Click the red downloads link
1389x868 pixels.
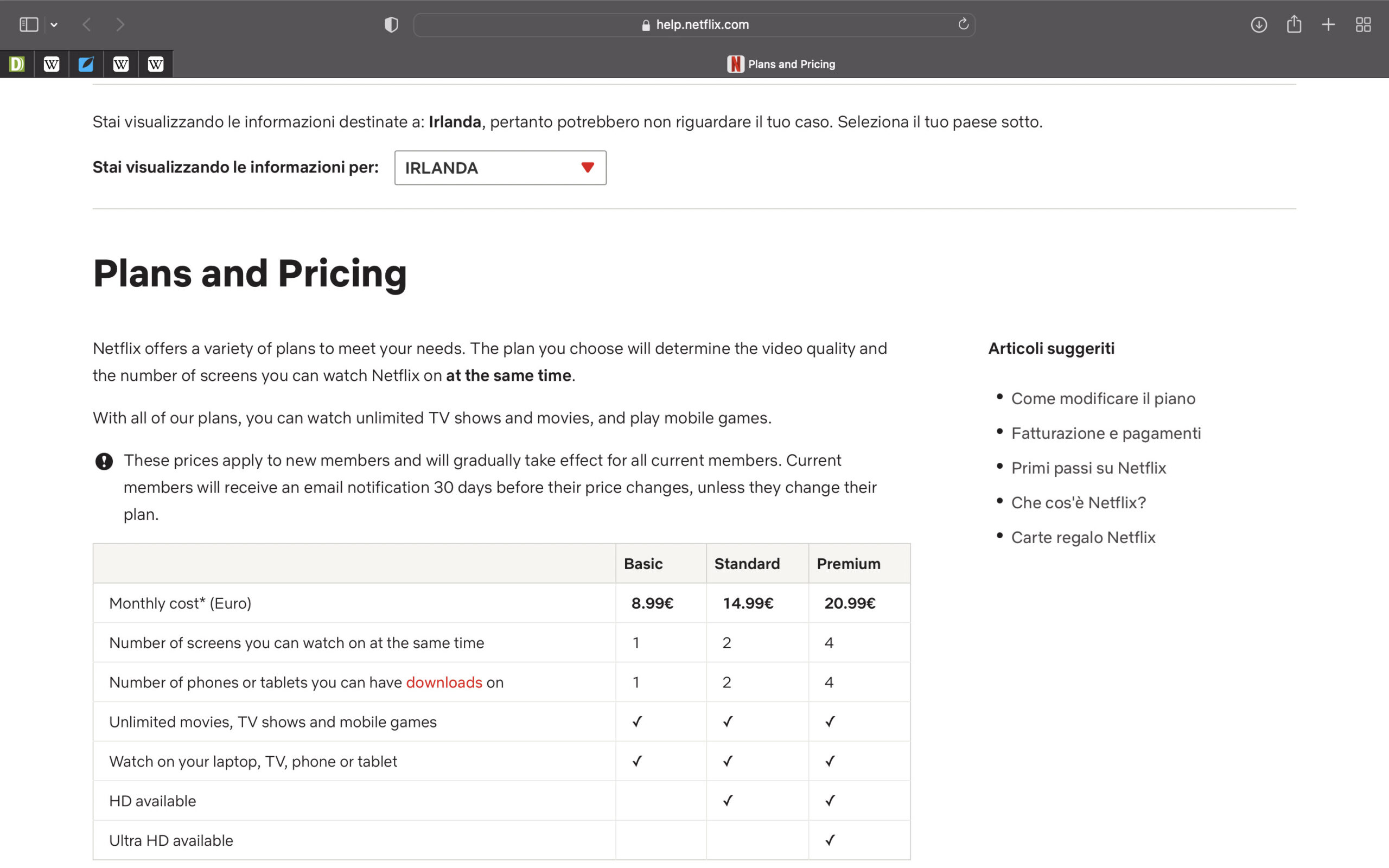[444, 682]
